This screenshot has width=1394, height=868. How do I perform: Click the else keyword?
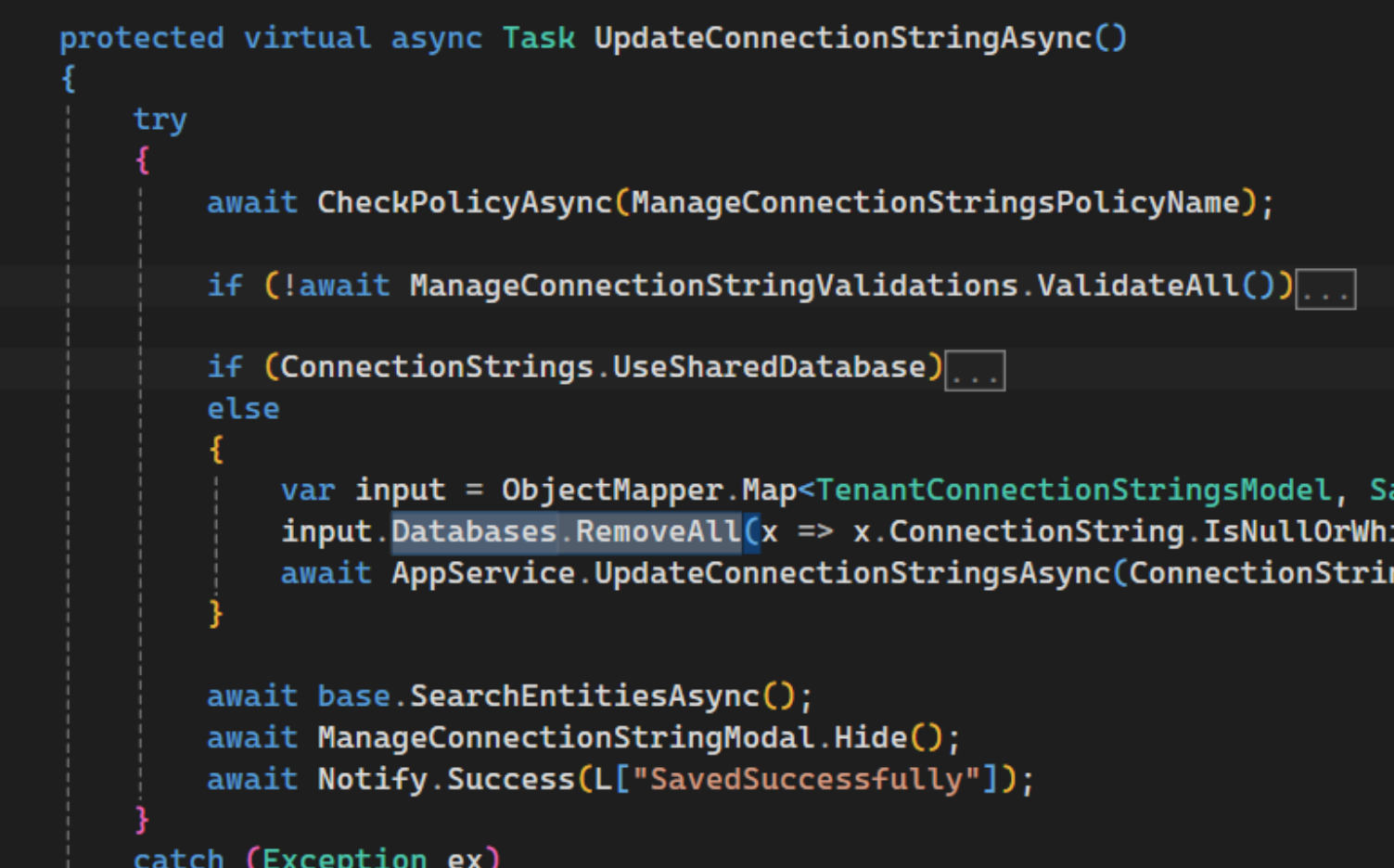pyautogui.click(x=243, y=409)
